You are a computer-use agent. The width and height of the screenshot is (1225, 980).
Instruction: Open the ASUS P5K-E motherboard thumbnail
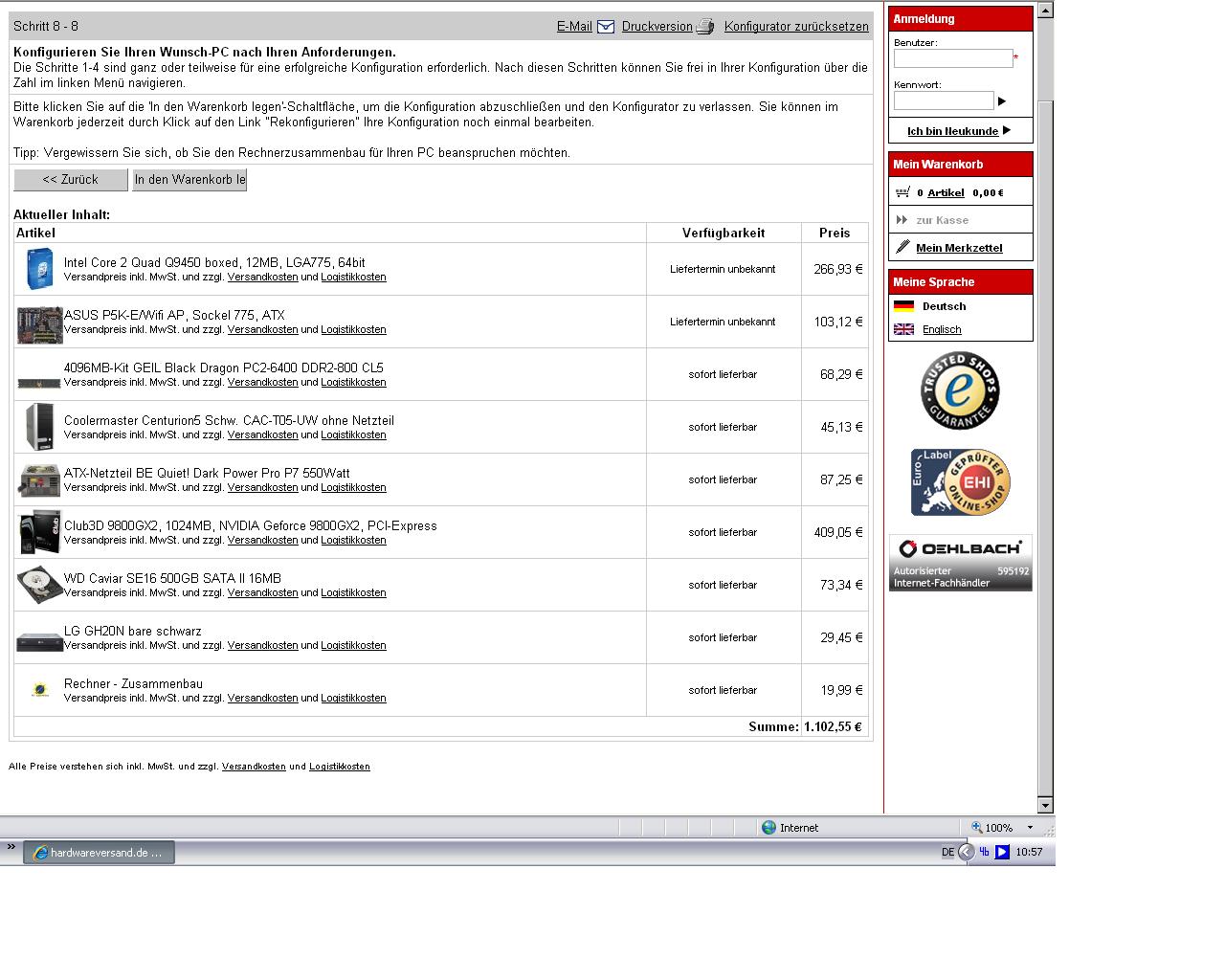[x=39, y=324]
